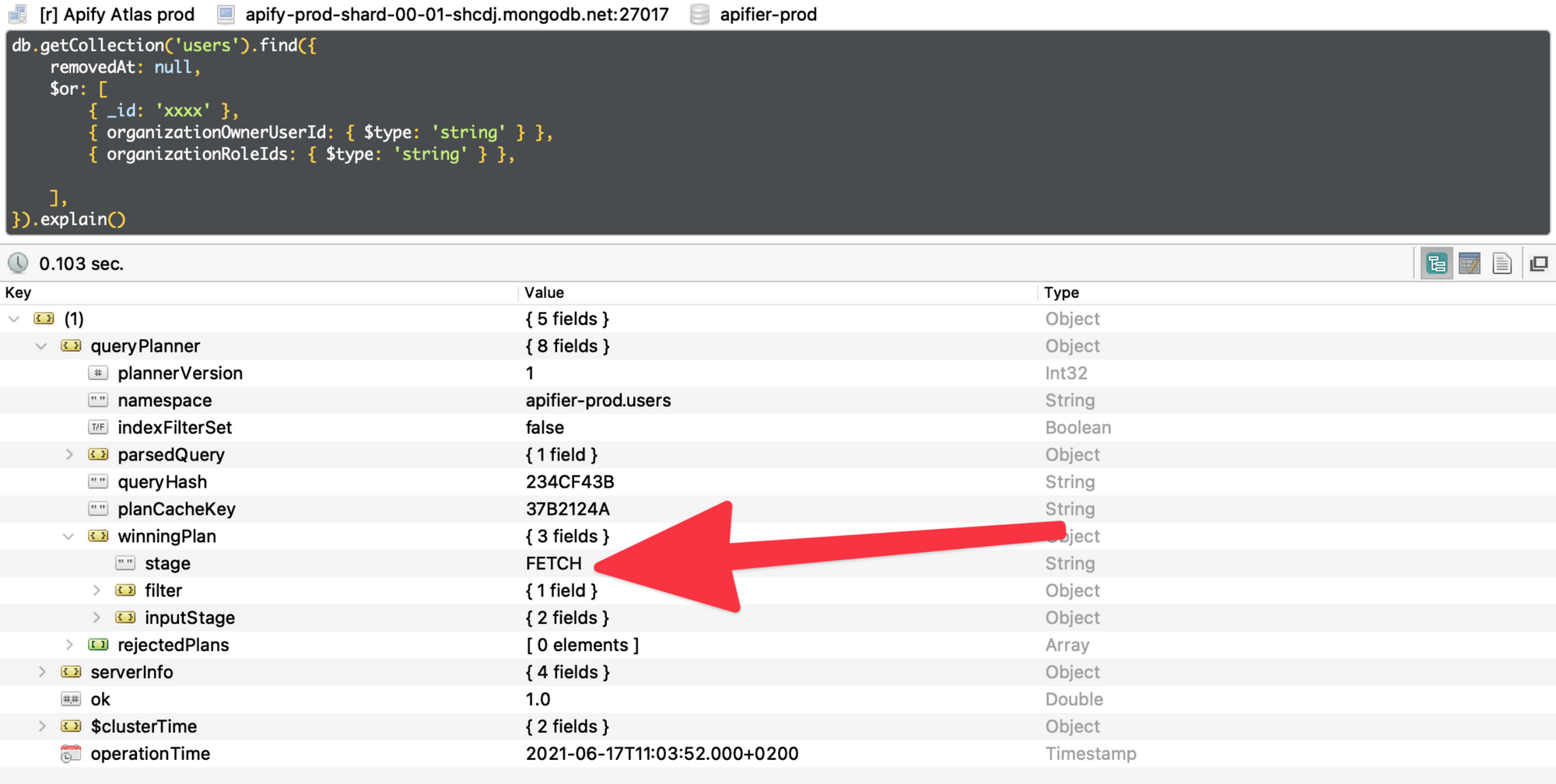Collapse the queryPlanner node
Image resolution: width=1556 pixels, height=784 pixels.
pos(42,346)
